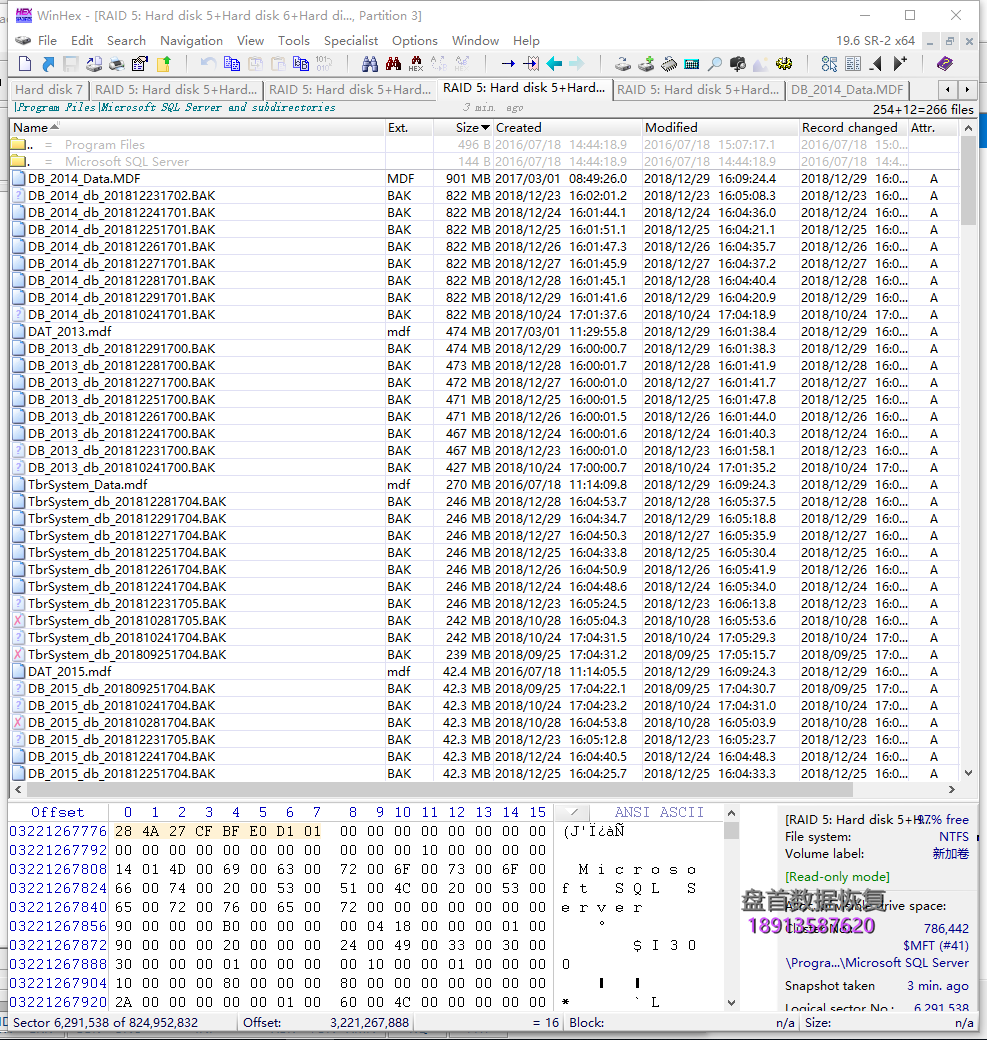Viewport: 987px width, 1040px height.
Task: Click the Go To Offset arrow icon
Action: (508, 64)
